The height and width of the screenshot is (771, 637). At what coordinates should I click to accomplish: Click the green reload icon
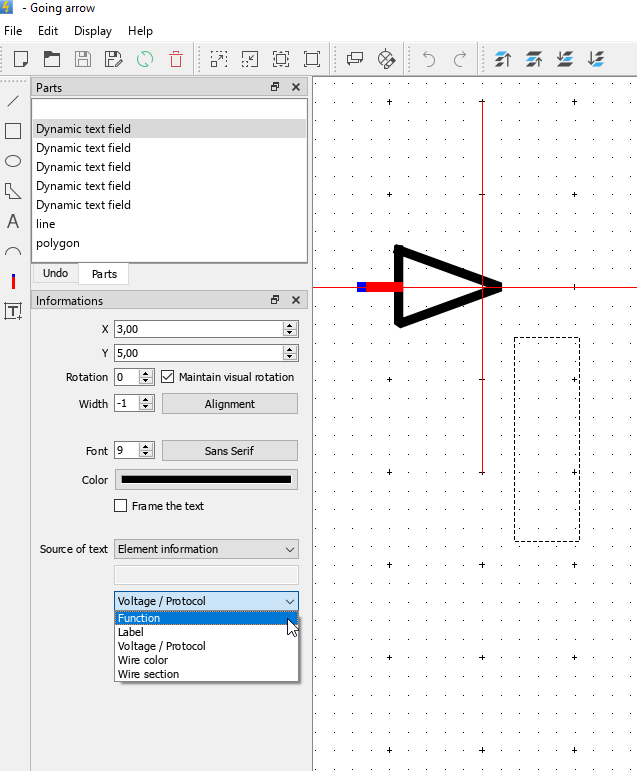pyautogui.click(x=145, y=59)
